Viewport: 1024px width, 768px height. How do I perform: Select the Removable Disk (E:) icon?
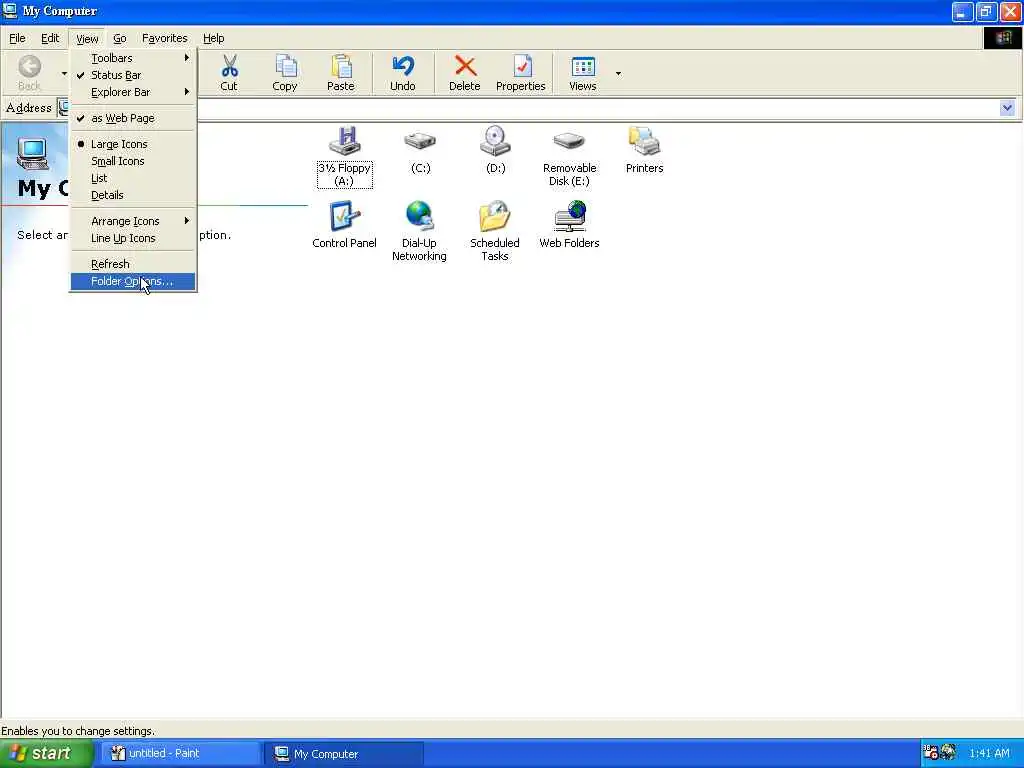click(x=569, y=157)
